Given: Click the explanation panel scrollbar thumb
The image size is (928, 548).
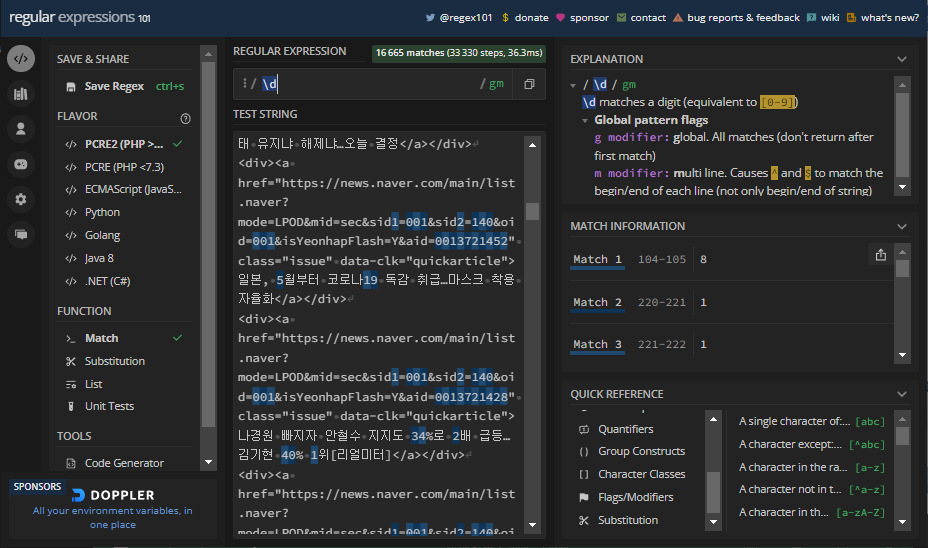Looking at the screenshot, I should click(x=902, y=135).
